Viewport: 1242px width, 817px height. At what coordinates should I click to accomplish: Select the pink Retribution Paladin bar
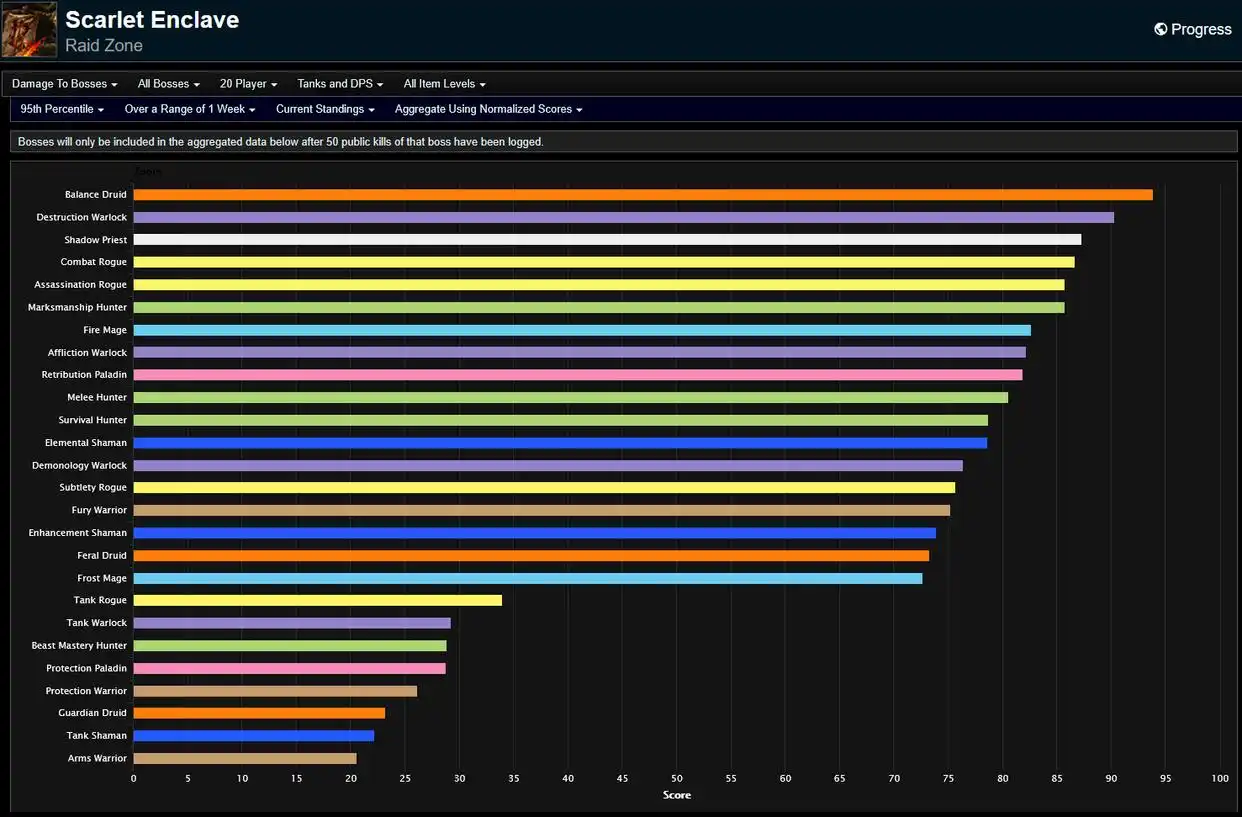[578, 375]
